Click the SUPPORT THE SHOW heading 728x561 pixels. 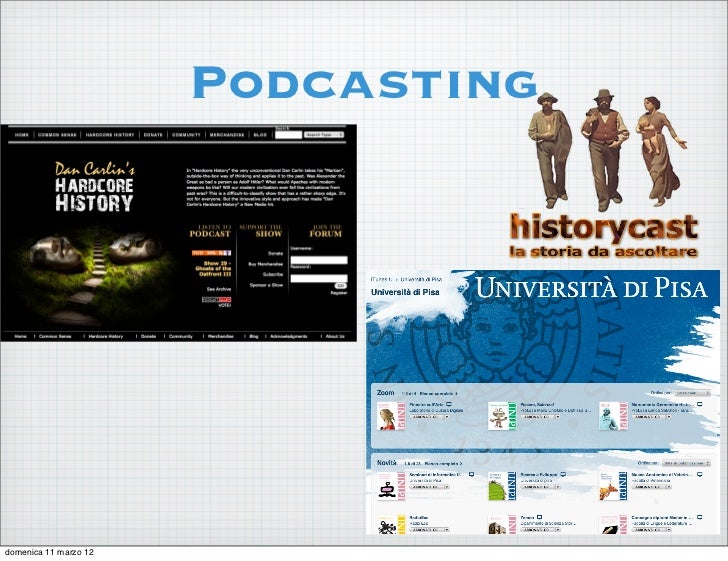pos(260,231)
